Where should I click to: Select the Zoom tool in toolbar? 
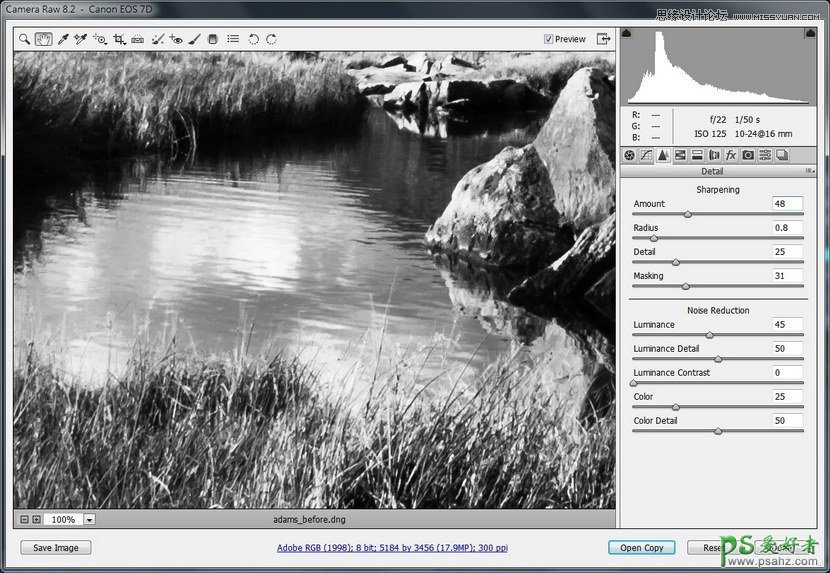pyautogui.click(x=24, y=40)
